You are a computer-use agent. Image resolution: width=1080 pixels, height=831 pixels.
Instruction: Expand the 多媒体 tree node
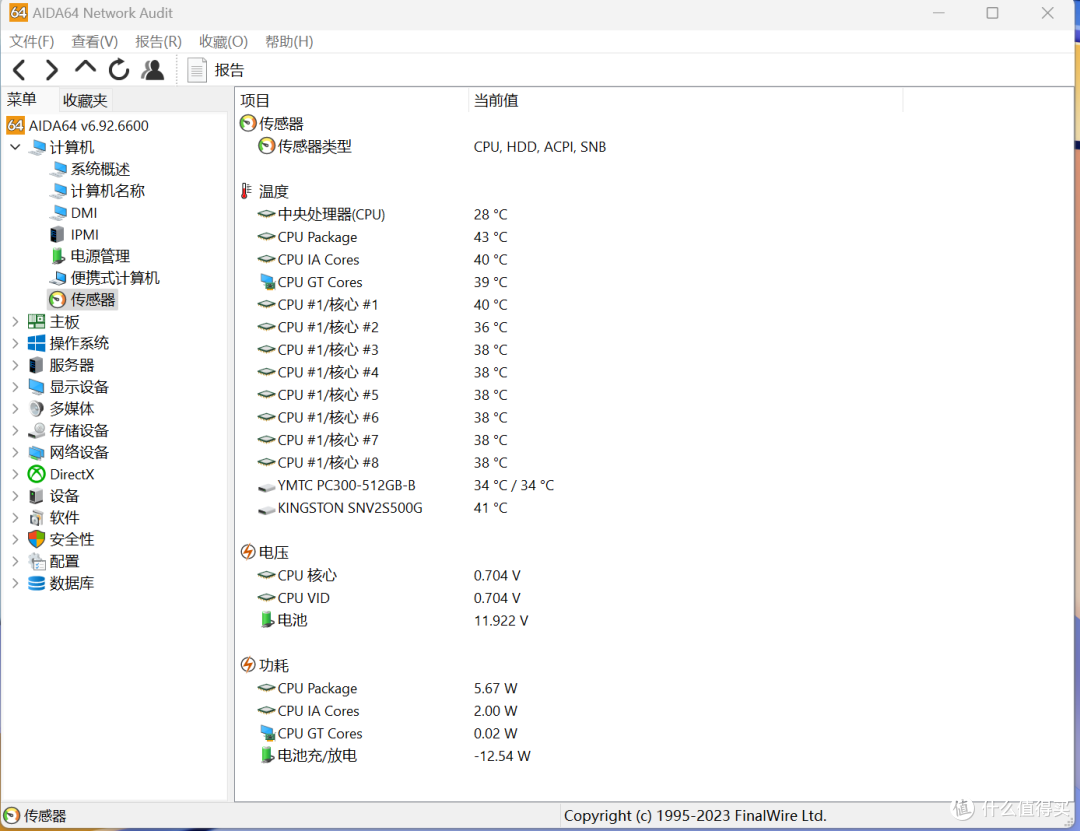(x=15, y=409)
